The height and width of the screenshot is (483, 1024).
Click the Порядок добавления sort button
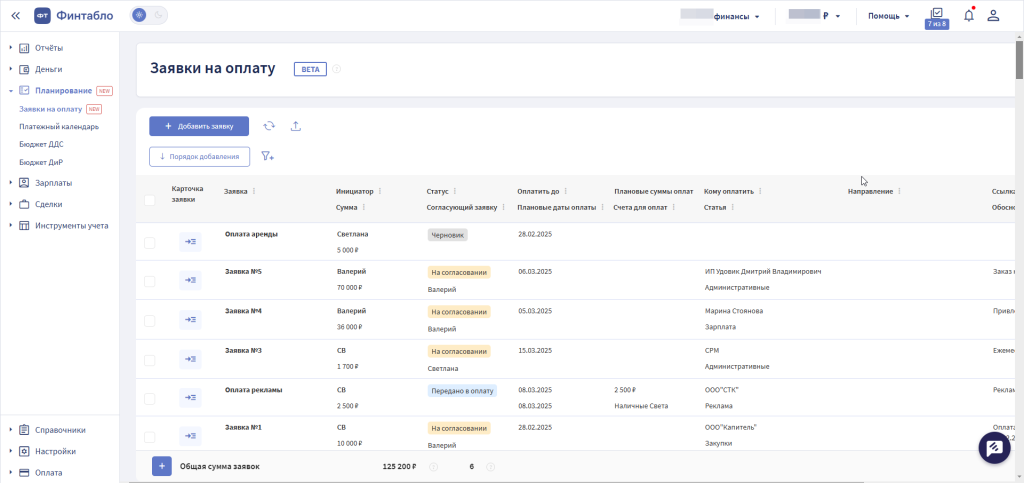[199, 157]
